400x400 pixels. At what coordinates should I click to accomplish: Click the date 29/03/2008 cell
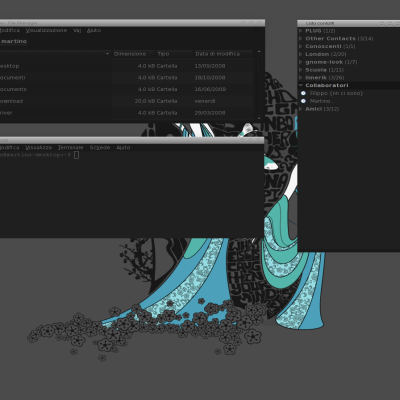[210, 113]
